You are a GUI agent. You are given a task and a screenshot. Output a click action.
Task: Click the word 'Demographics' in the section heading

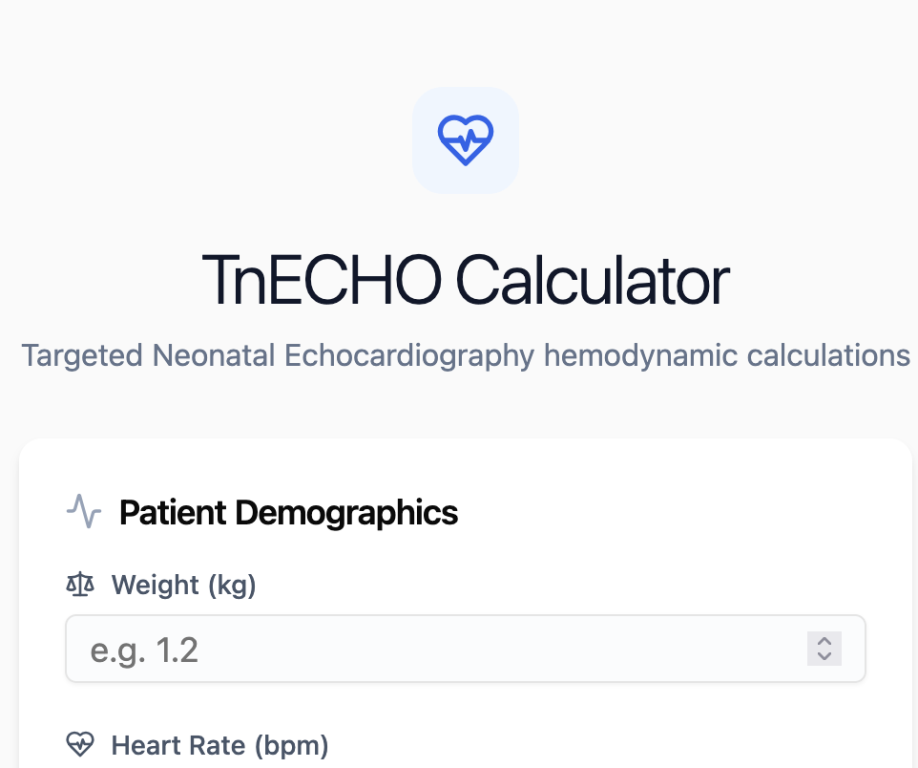(346, 513)
